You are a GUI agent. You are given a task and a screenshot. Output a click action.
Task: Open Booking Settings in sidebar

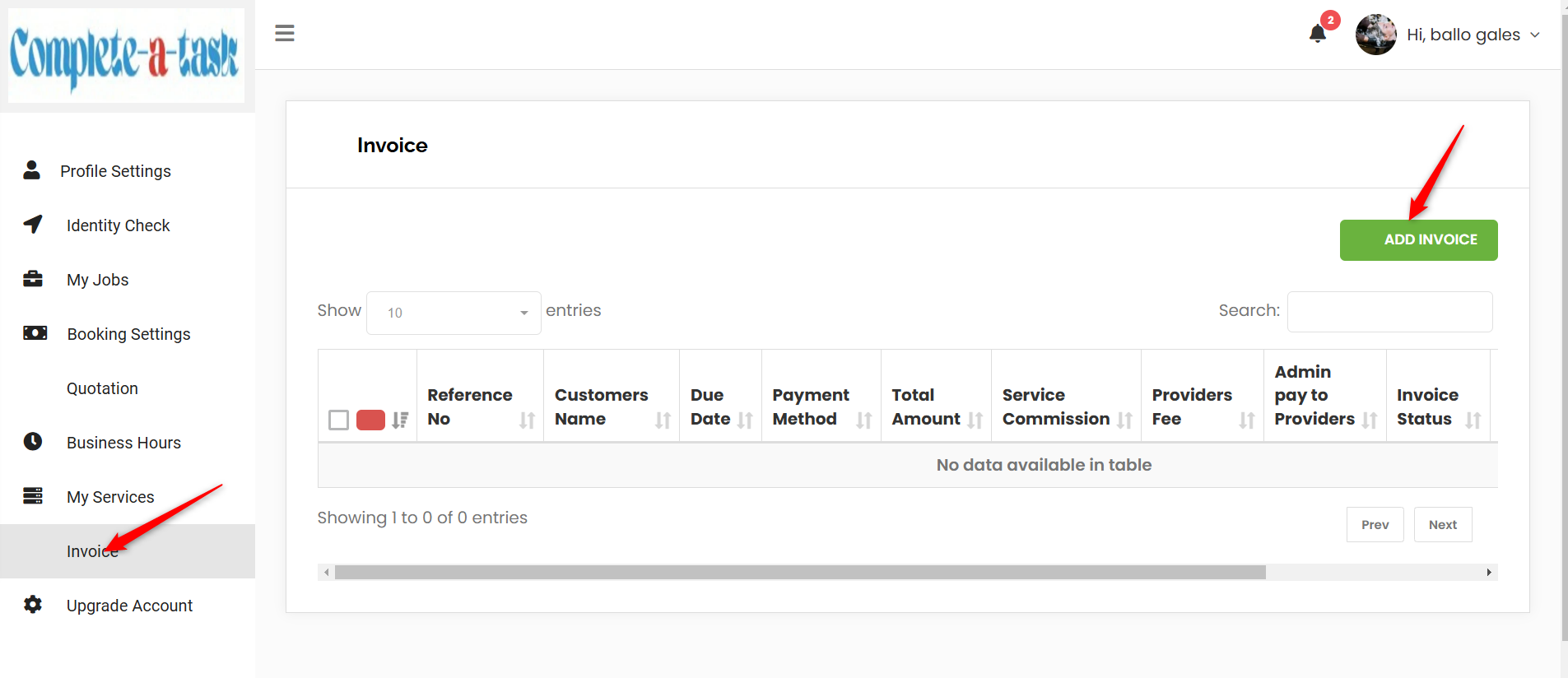click(128, 334)
